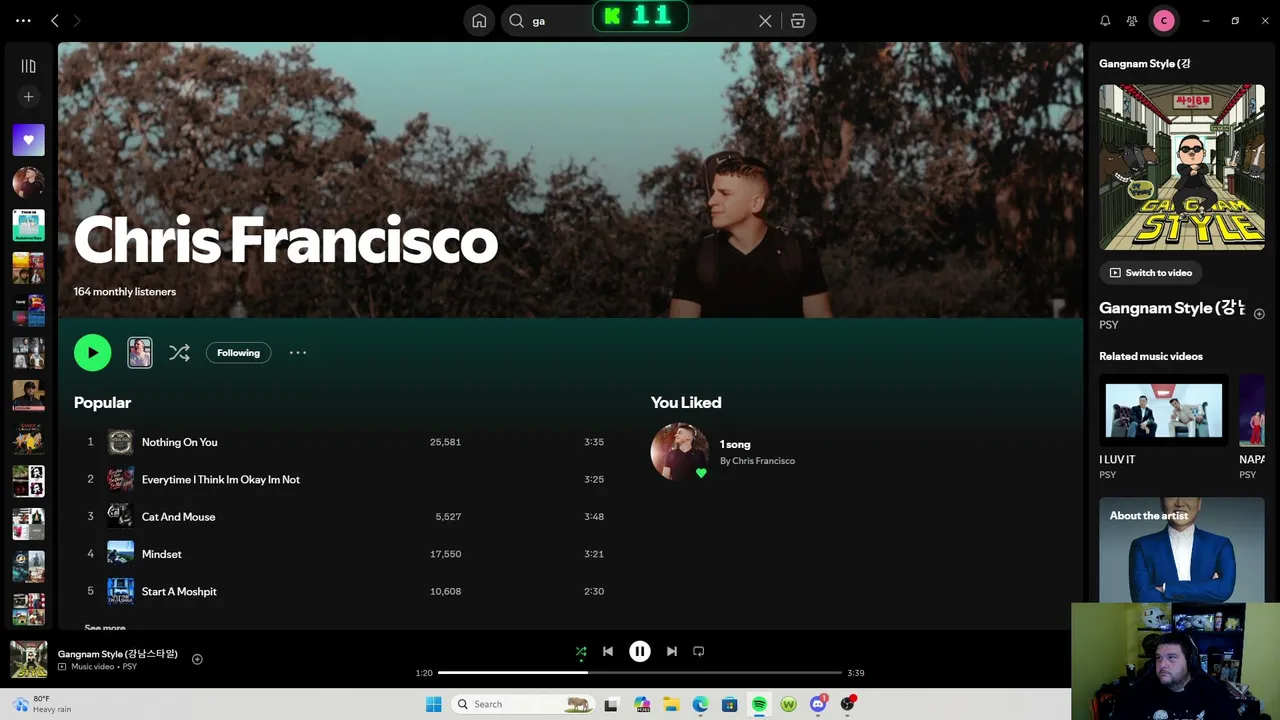Open Microsoft Edge from taskbar
This screenshot has height=720, width=1280.
pyautogui.click(x=700, y=704)
